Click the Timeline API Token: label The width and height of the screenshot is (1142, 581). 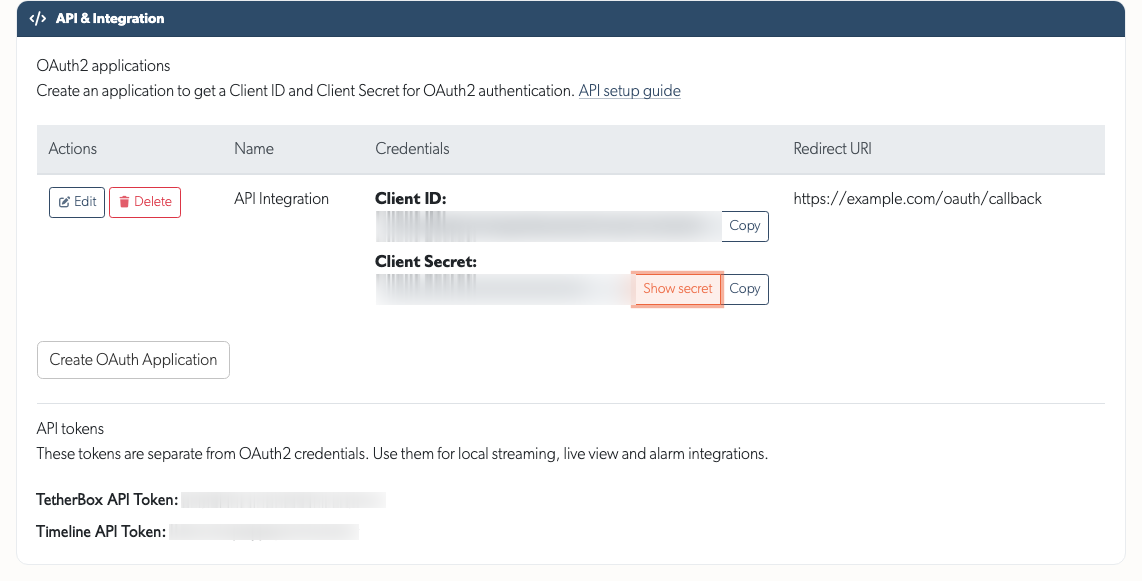pyautogui.click(x=101, y=531)
